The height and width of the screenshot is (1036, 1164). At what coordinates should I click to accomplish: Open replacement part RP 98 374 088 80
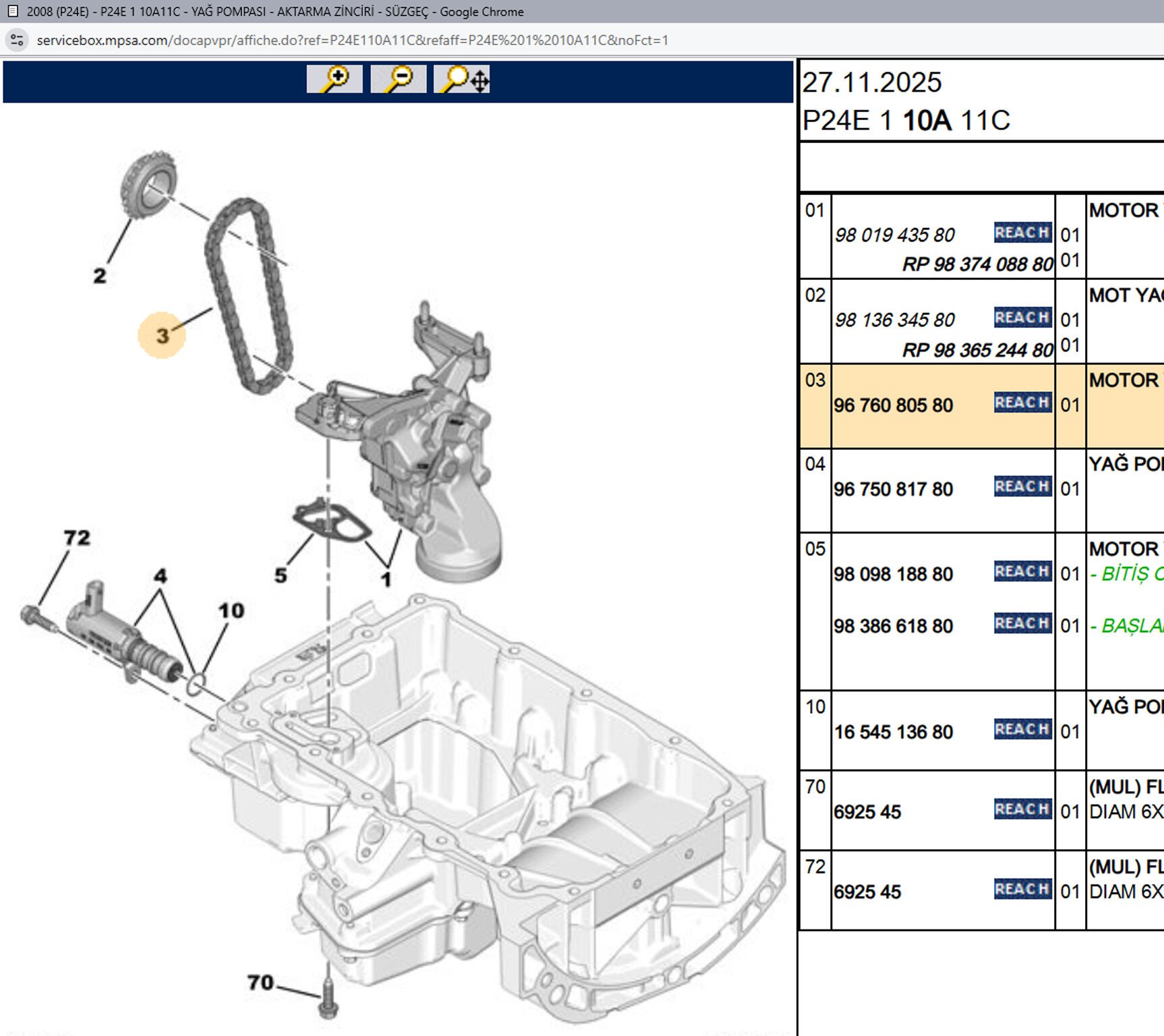(977, 264)
